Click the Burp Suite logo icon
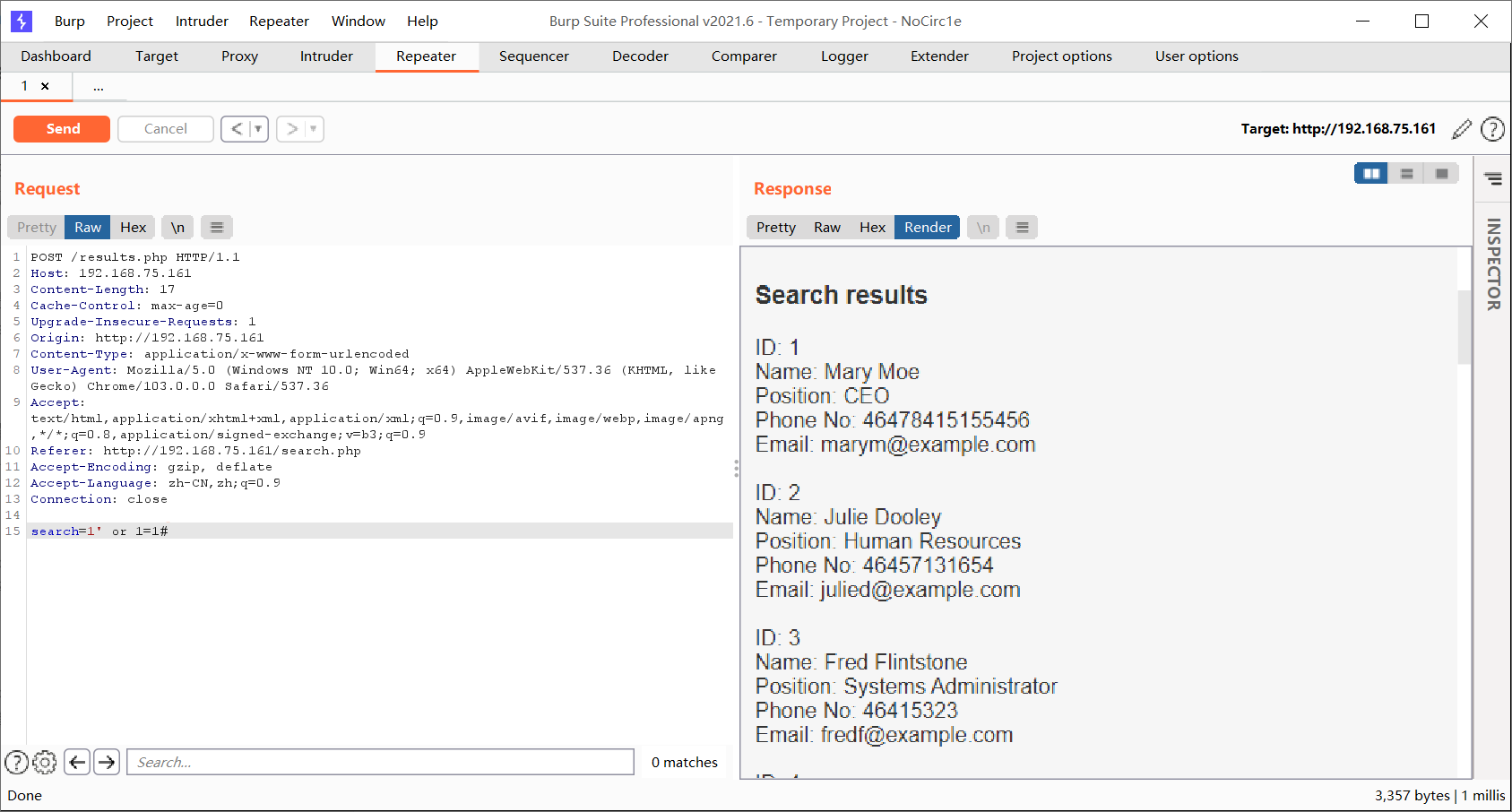 pos(22,21)
